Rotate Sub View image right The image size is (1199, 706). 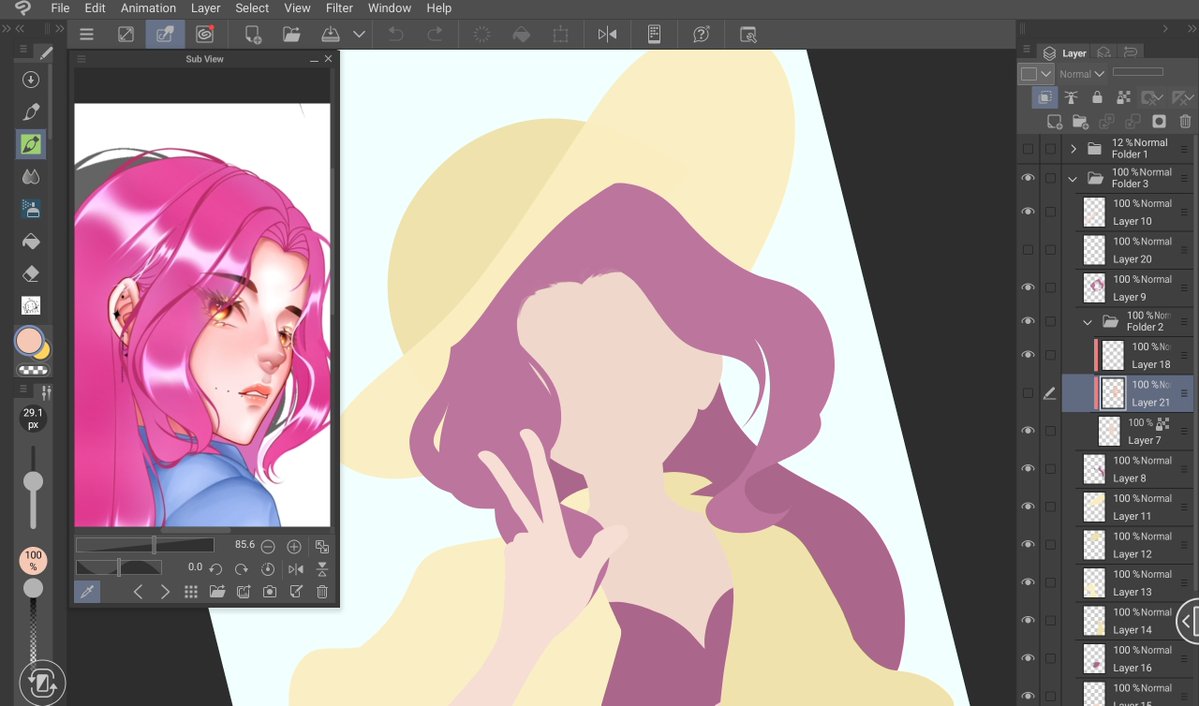242,569
